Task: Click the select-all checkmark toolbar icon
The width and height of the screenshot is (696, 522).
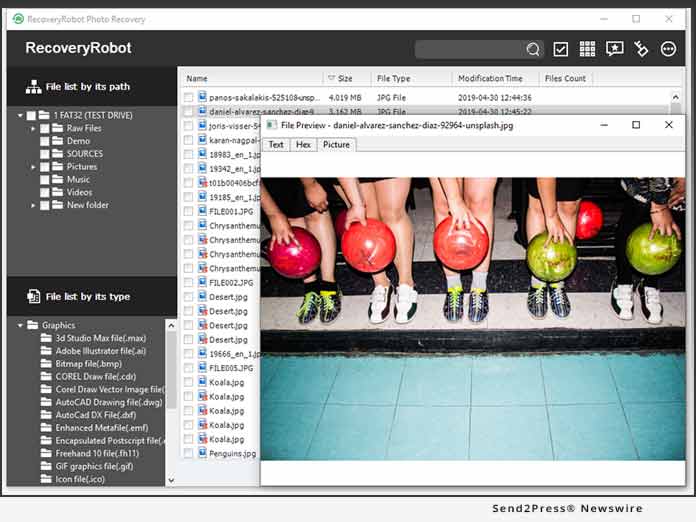Action: coord(561,49)
